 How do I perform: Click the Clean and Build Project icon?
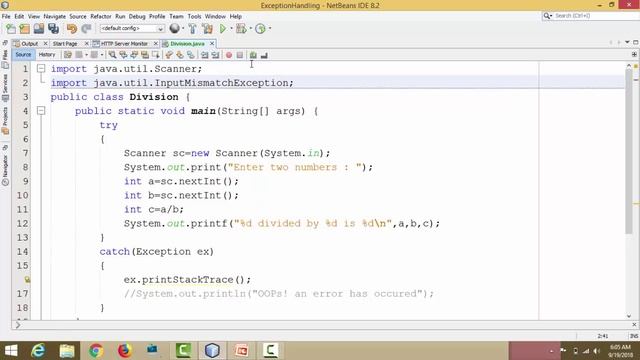[x=207, y=29]
